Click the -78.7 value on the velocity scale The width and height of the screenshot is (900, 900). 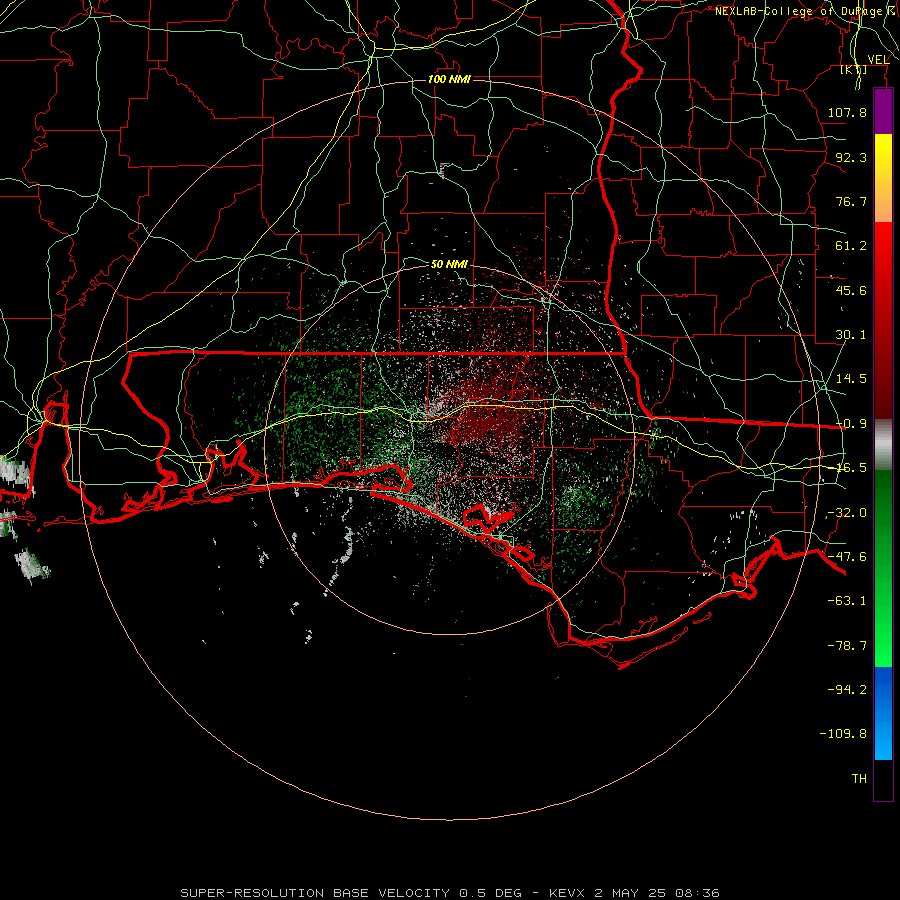click(847, 646)
